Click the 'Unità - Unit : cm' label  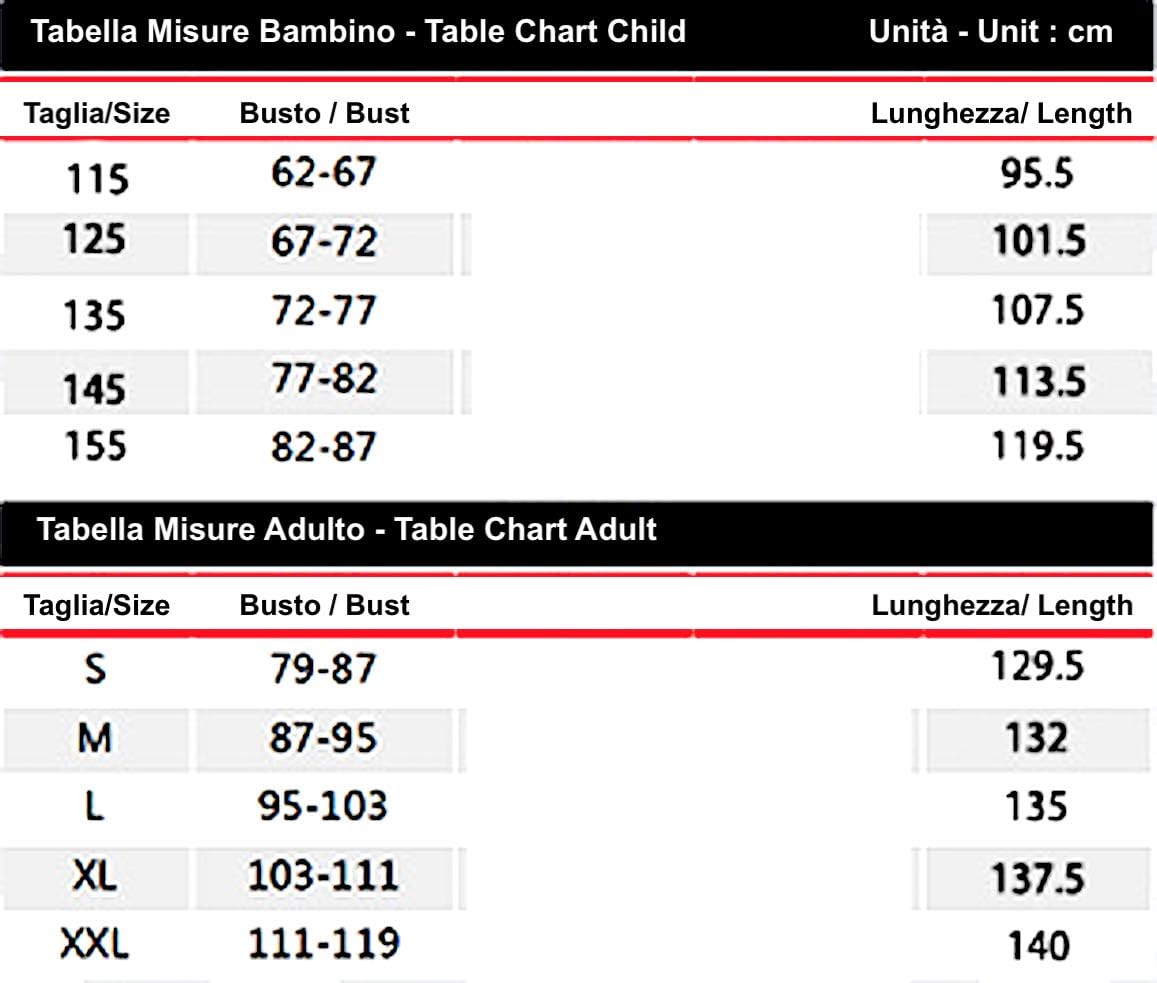click(990, 32)
